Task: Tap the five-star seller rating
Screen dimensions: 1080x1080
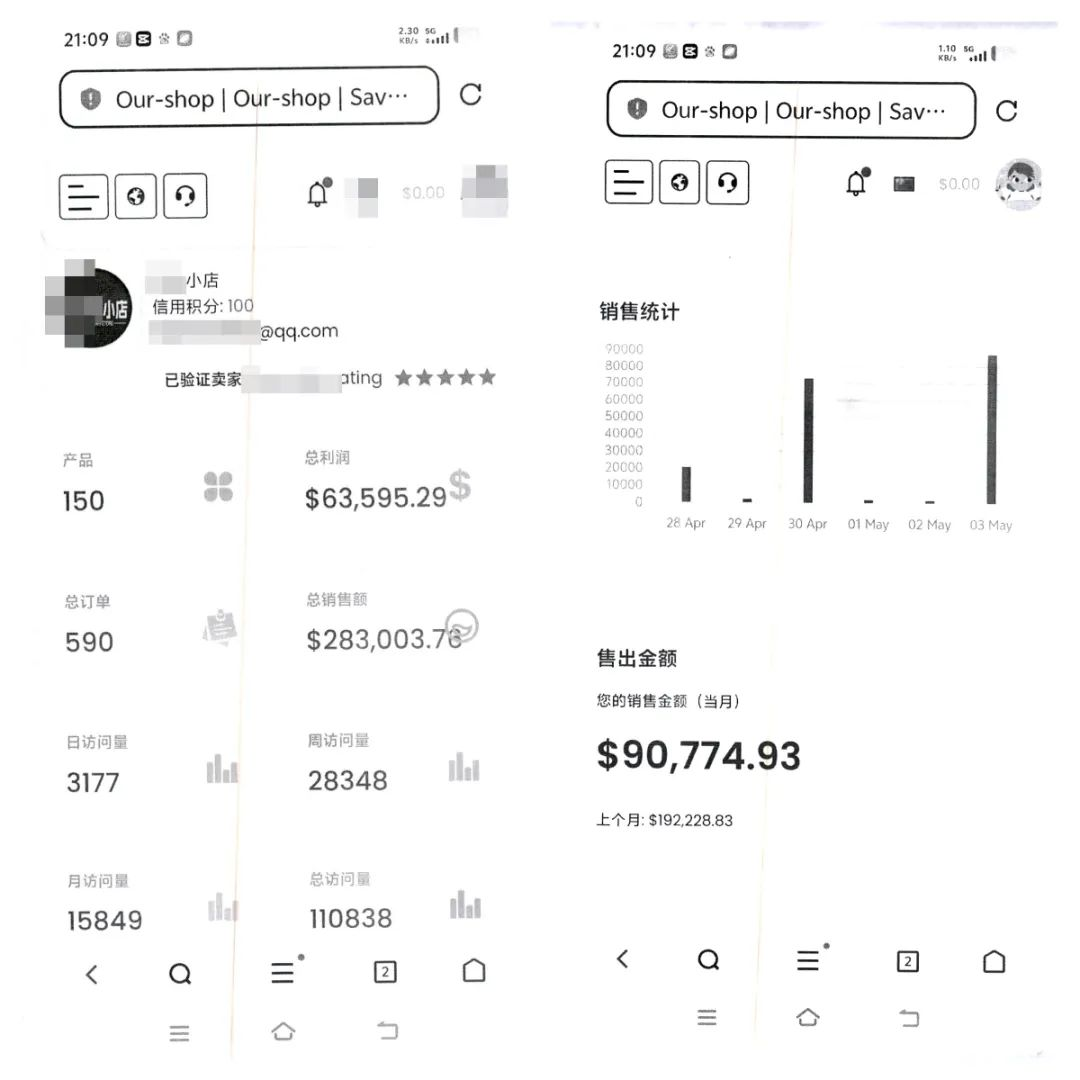Action: click(x=445, y=377)
